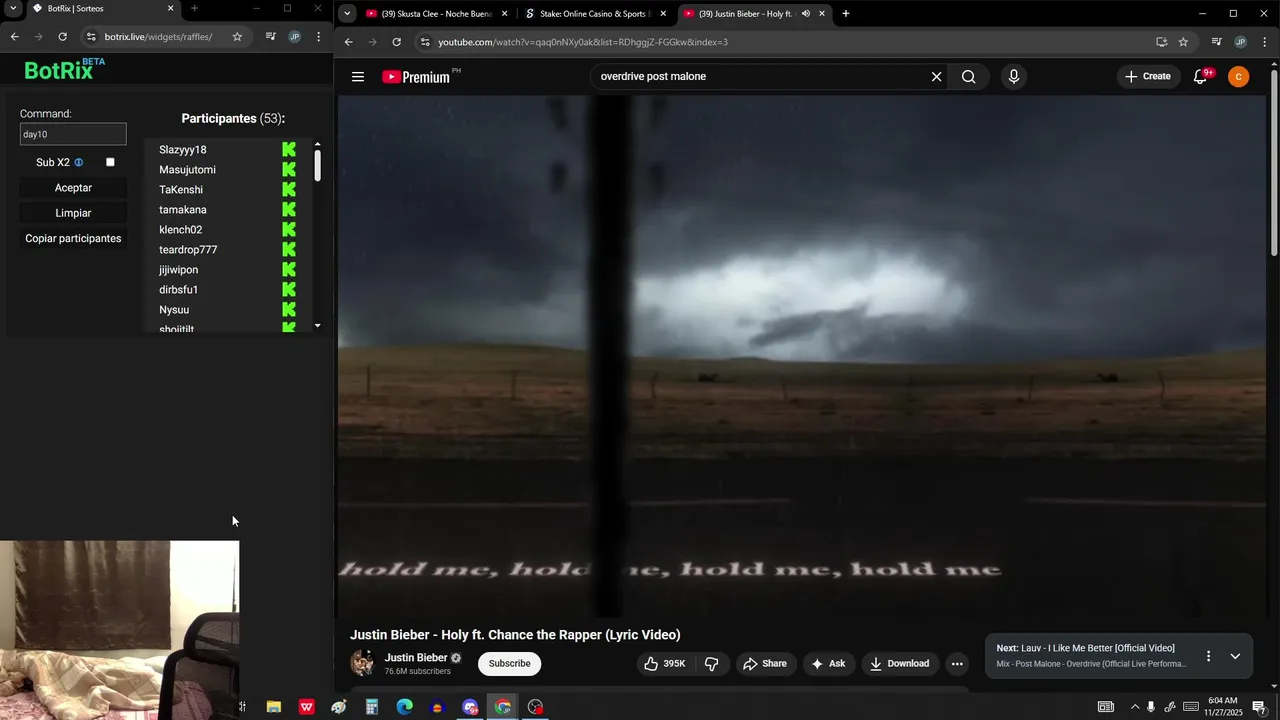1280x720 pixels.
Task: Show hidden system tray icons
Action: click(1134, 707)
